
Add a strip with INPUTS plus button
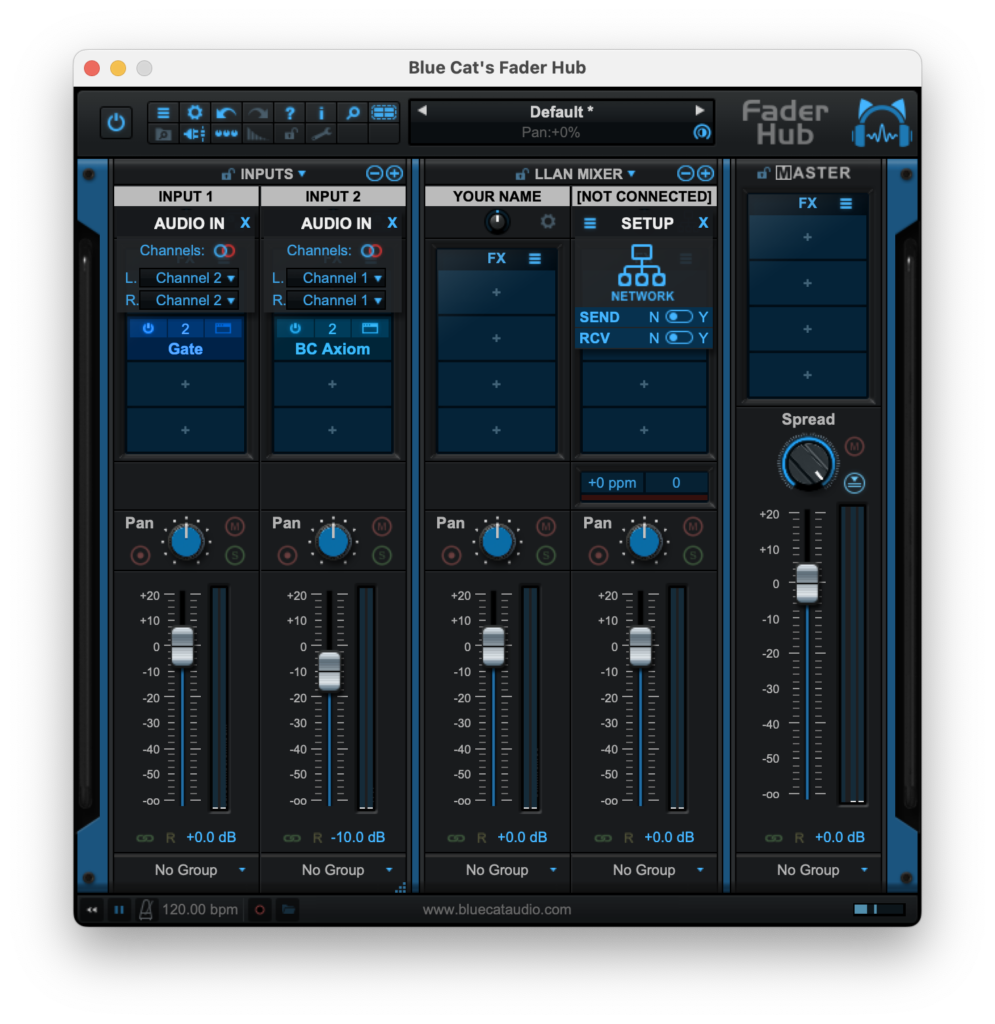pyautogui.click(x=394, y=173)
